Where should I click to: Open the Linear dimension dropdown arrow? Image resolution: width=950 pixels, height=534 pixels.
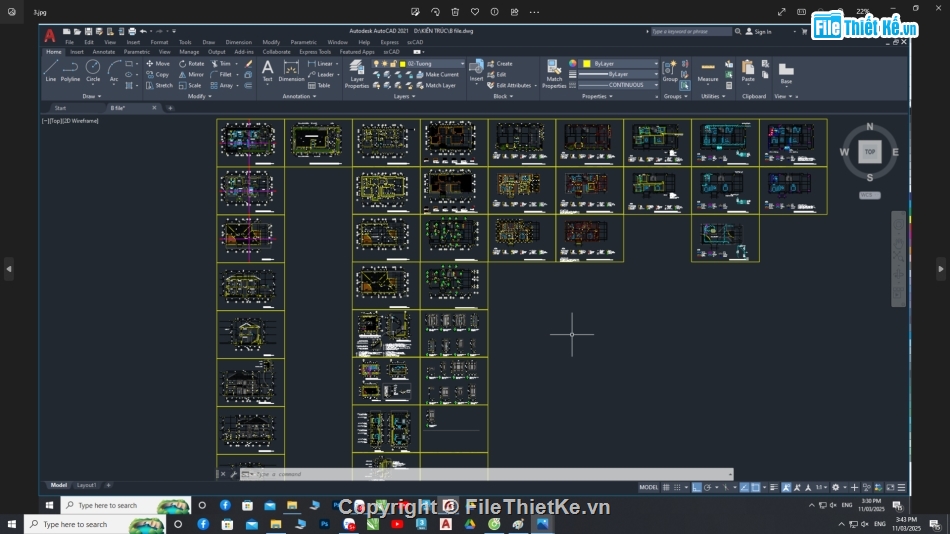(x=338, y=64)
